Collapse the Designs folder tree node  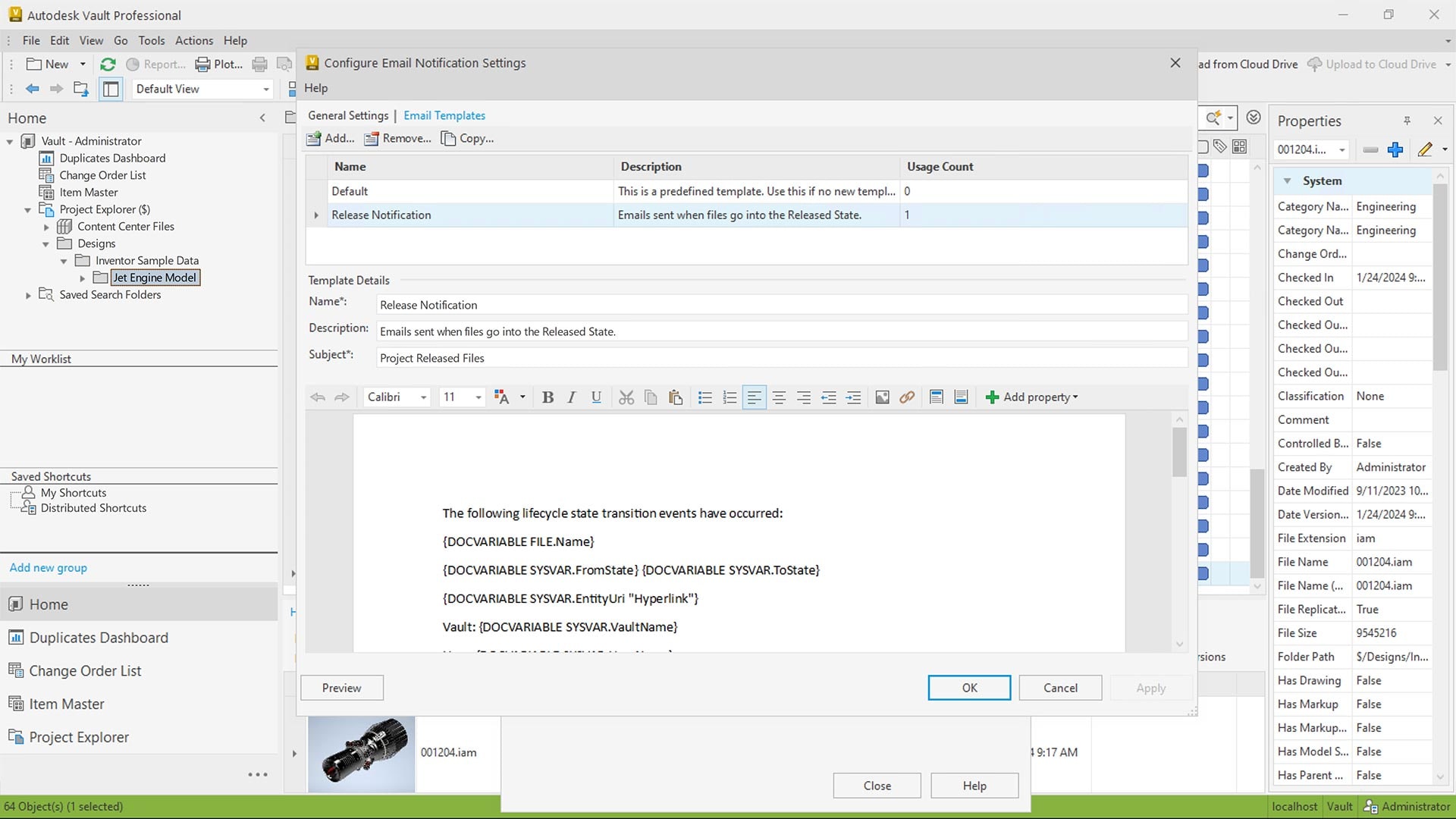tap(46, 244)
